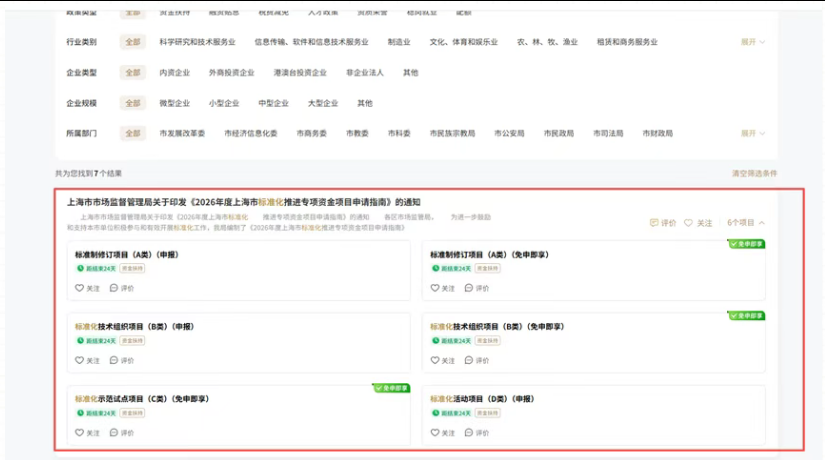Open 标准化示范试点项目（C类）（免申即享） project
825x460 pixels.
point(142,398)
